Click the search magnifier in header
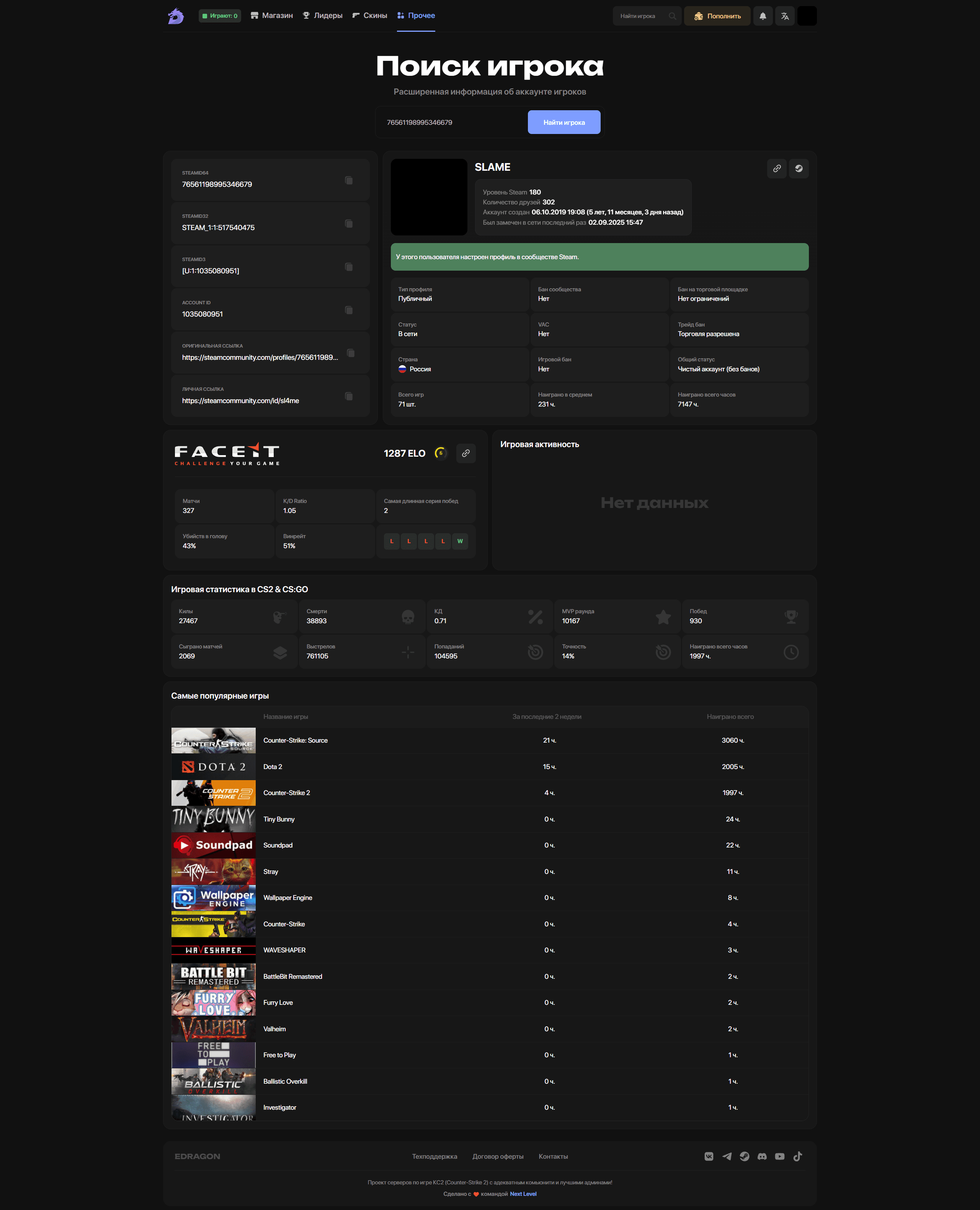 tap(672, 16)
